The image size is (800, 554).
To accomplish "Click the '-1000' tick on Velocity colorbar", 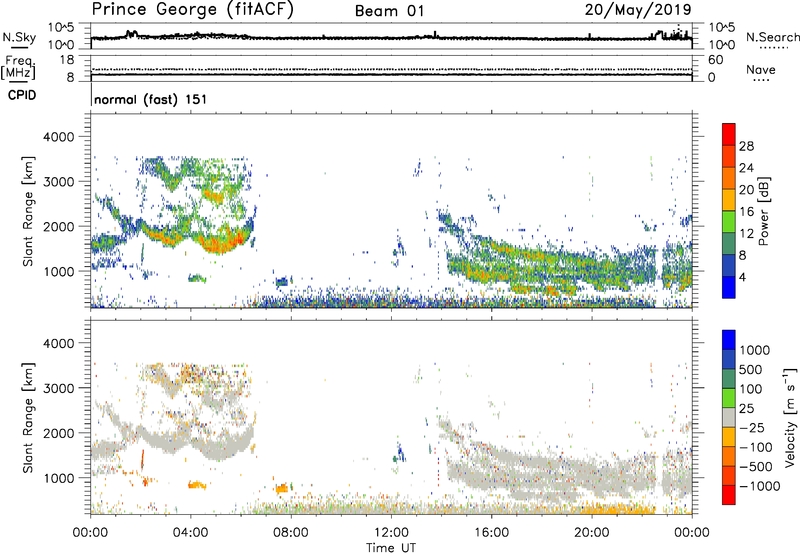I will [x=759, y=486].
